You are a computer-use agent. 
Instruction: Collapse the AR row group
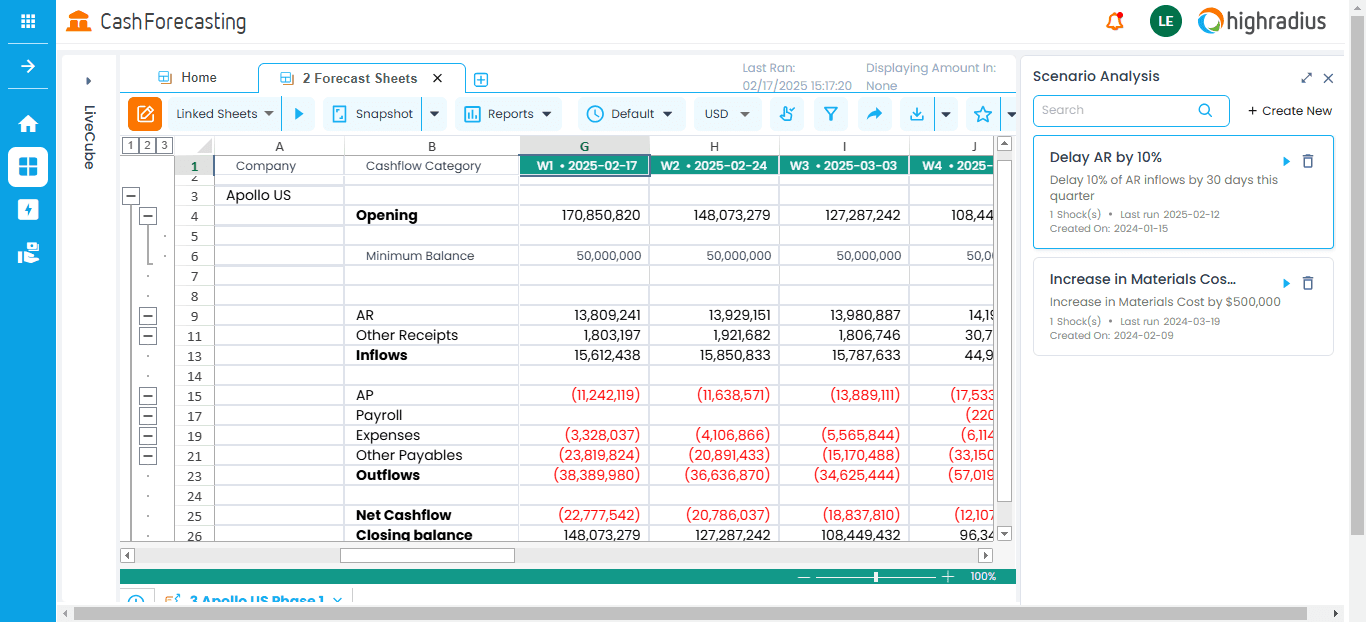pos(148,316)
